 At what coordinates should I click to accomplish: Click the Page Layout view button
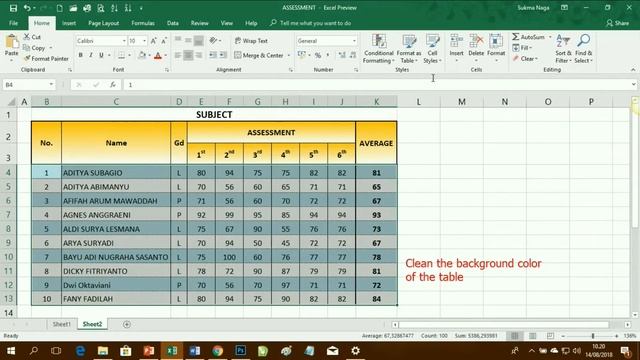click(533, 336)
